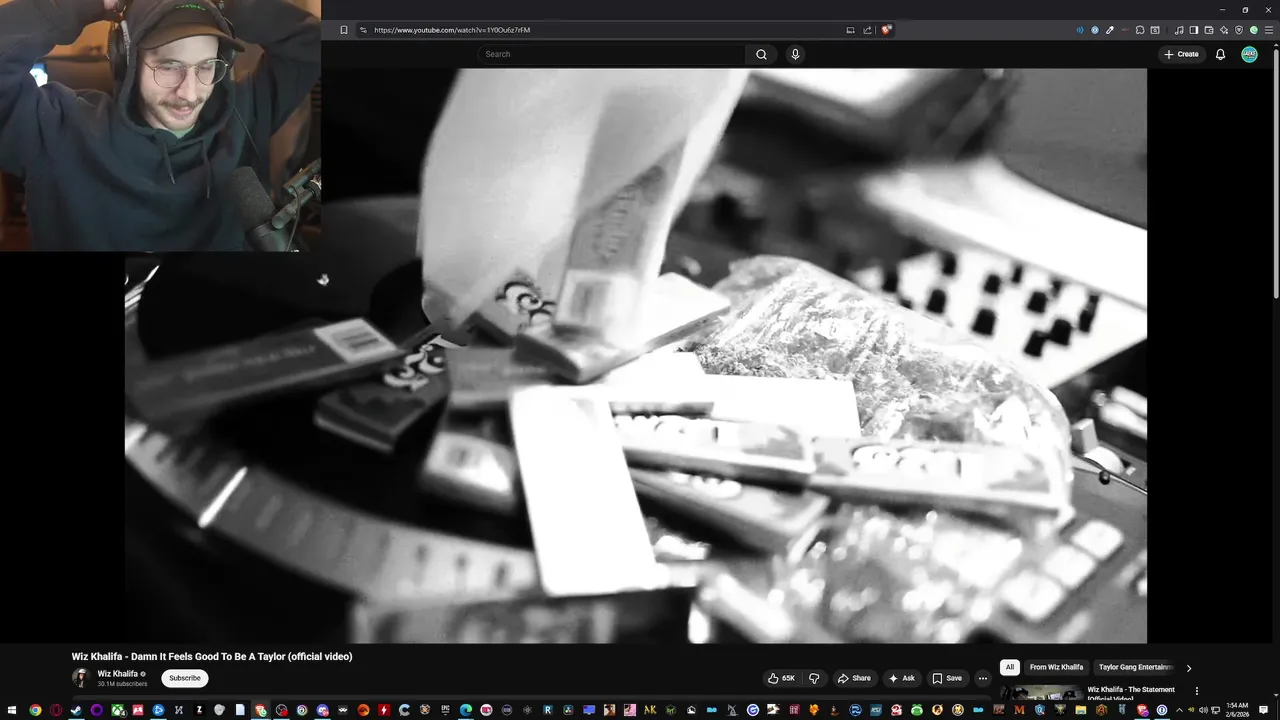
Task: Like the video with 65K likes
Action: (781, 678)
